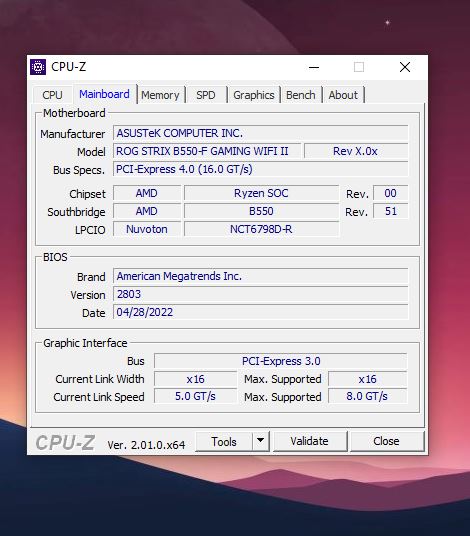Click the Nuvoton LPCIO vendor field
Screen dimensions: 470x536
coord(147,229)
